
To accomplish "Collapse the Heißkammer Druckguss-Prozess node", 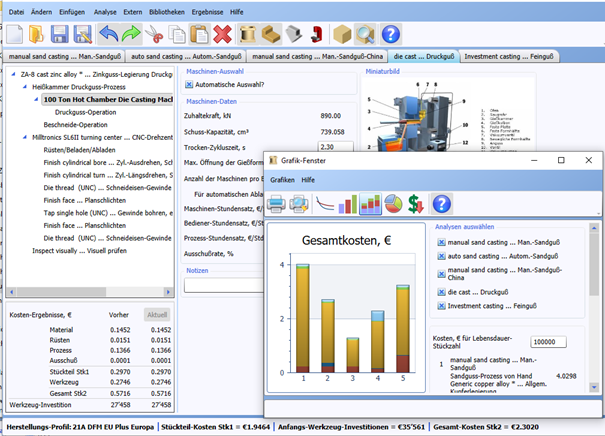I will [x=25, y=87].
